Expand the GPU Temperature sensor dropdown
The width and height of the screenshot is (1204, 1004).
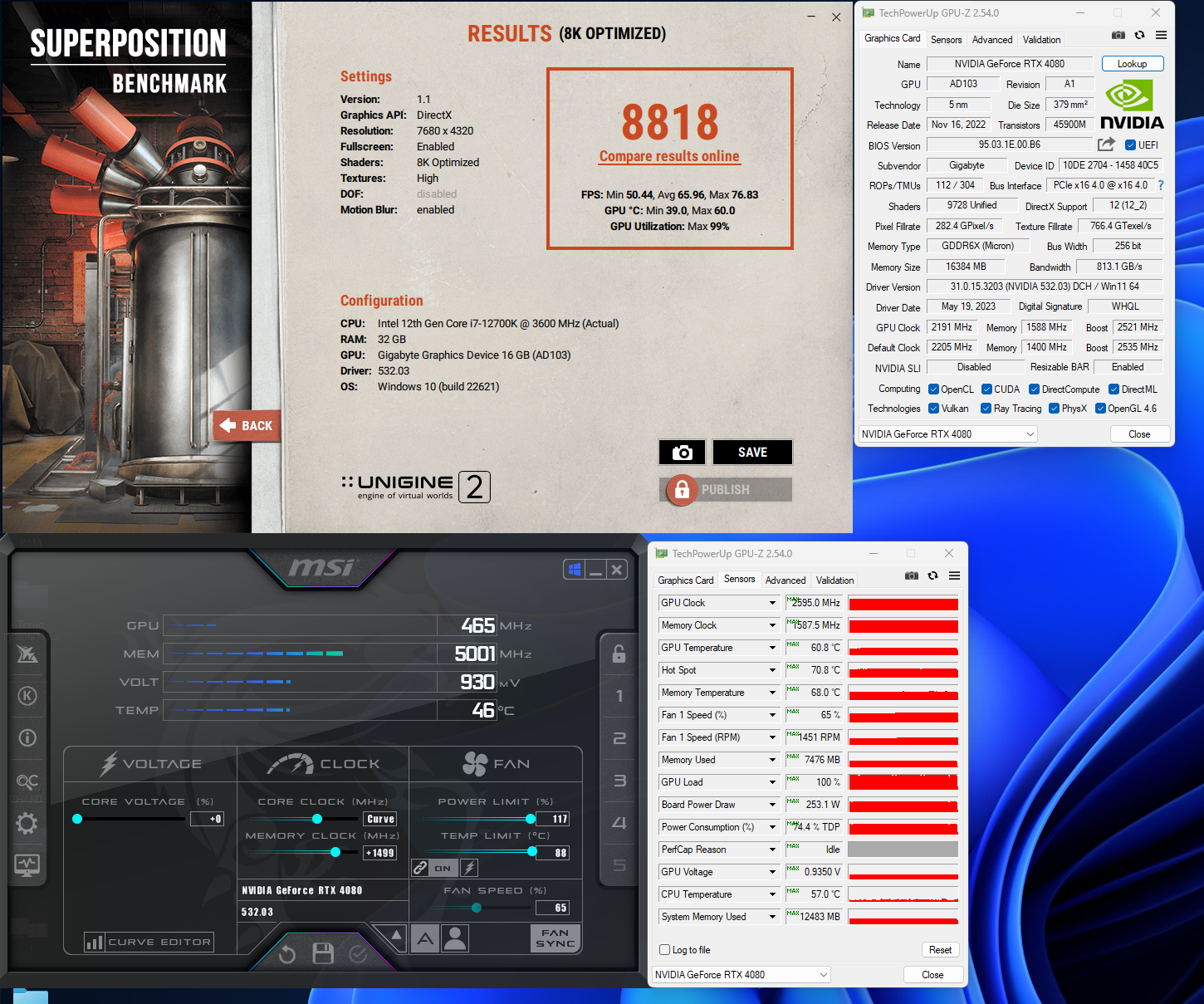(772, 648)
